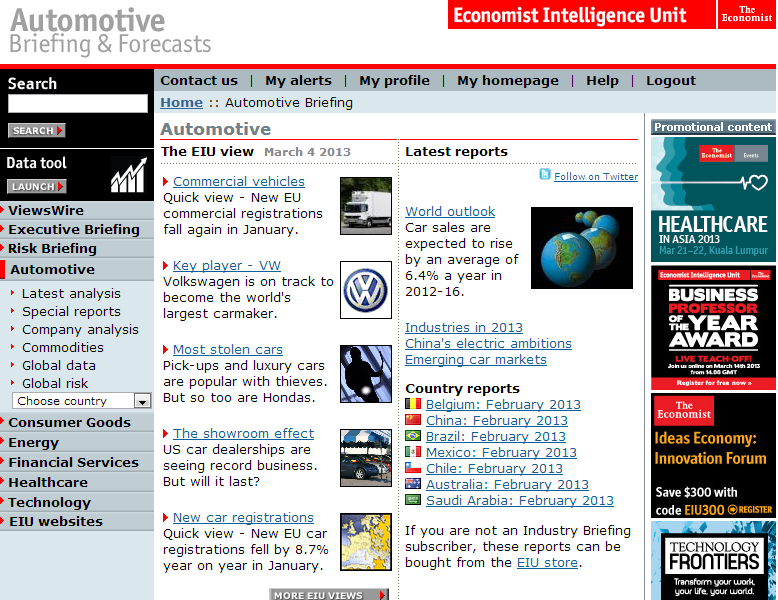Image resolution: width=778 pixels, height=600 pixels.
Task: Open the Key player - VW link
Action: pos(227,266)
